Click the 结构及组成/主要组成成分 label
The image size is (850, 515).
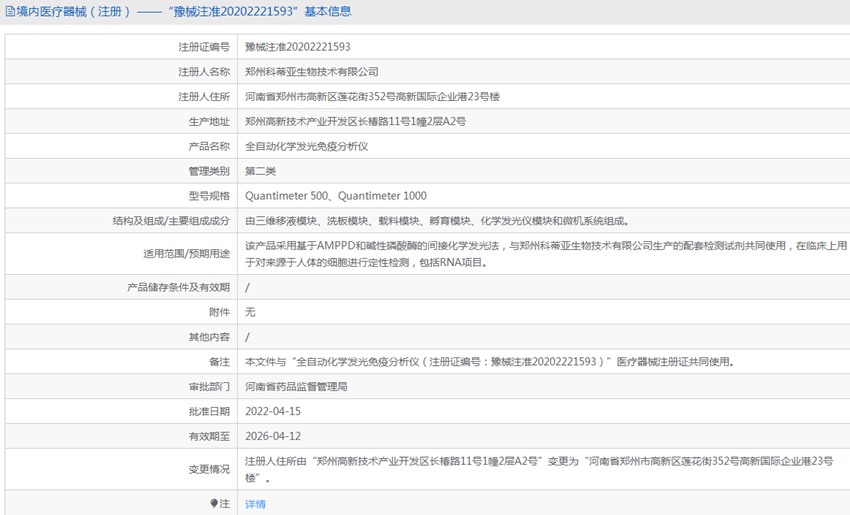click(171, 221)
